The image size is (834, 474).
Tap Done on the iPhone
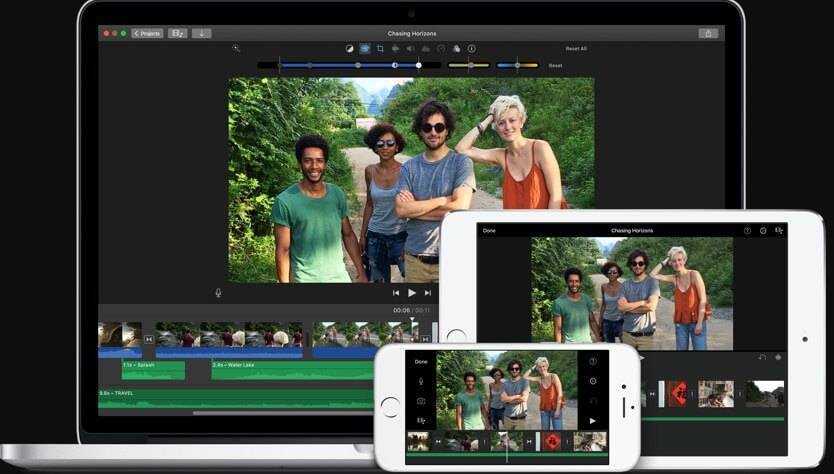tap(421, 361)
